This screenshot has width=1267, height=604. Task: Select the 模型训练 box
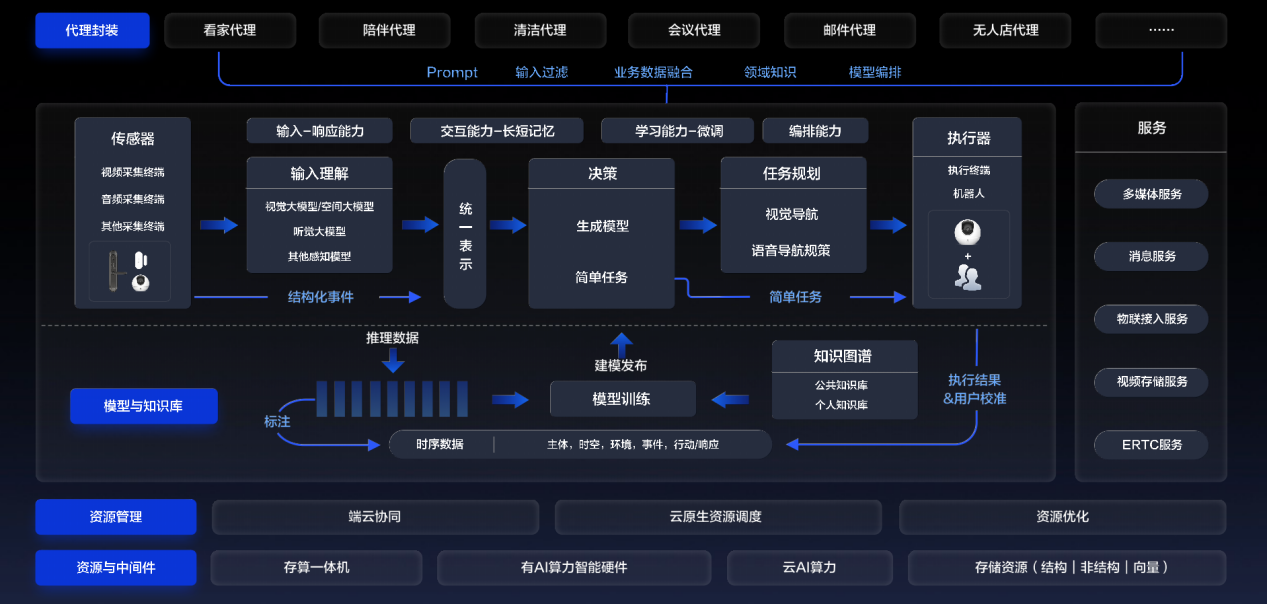click(622, 399)
